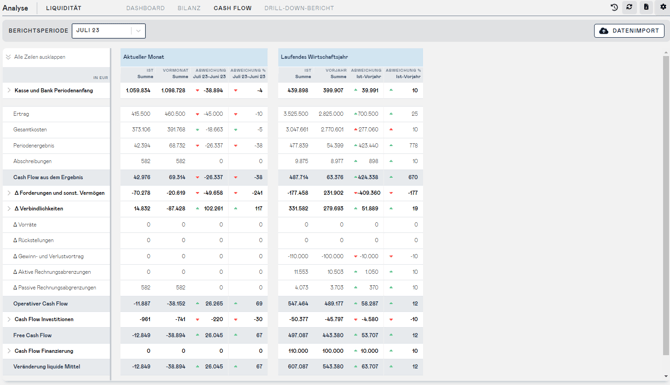Select the Δ Rückstellungen row label
The width and height of the screenshot is (670, 385).
(33, 241)
